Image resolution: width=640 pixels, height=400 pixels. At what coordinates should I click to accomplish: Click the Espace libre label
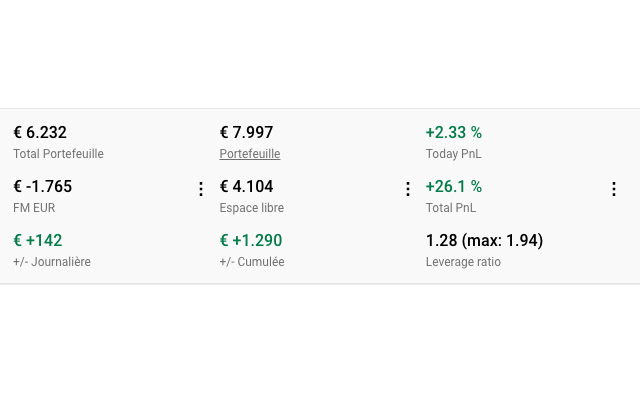[252, 208]
